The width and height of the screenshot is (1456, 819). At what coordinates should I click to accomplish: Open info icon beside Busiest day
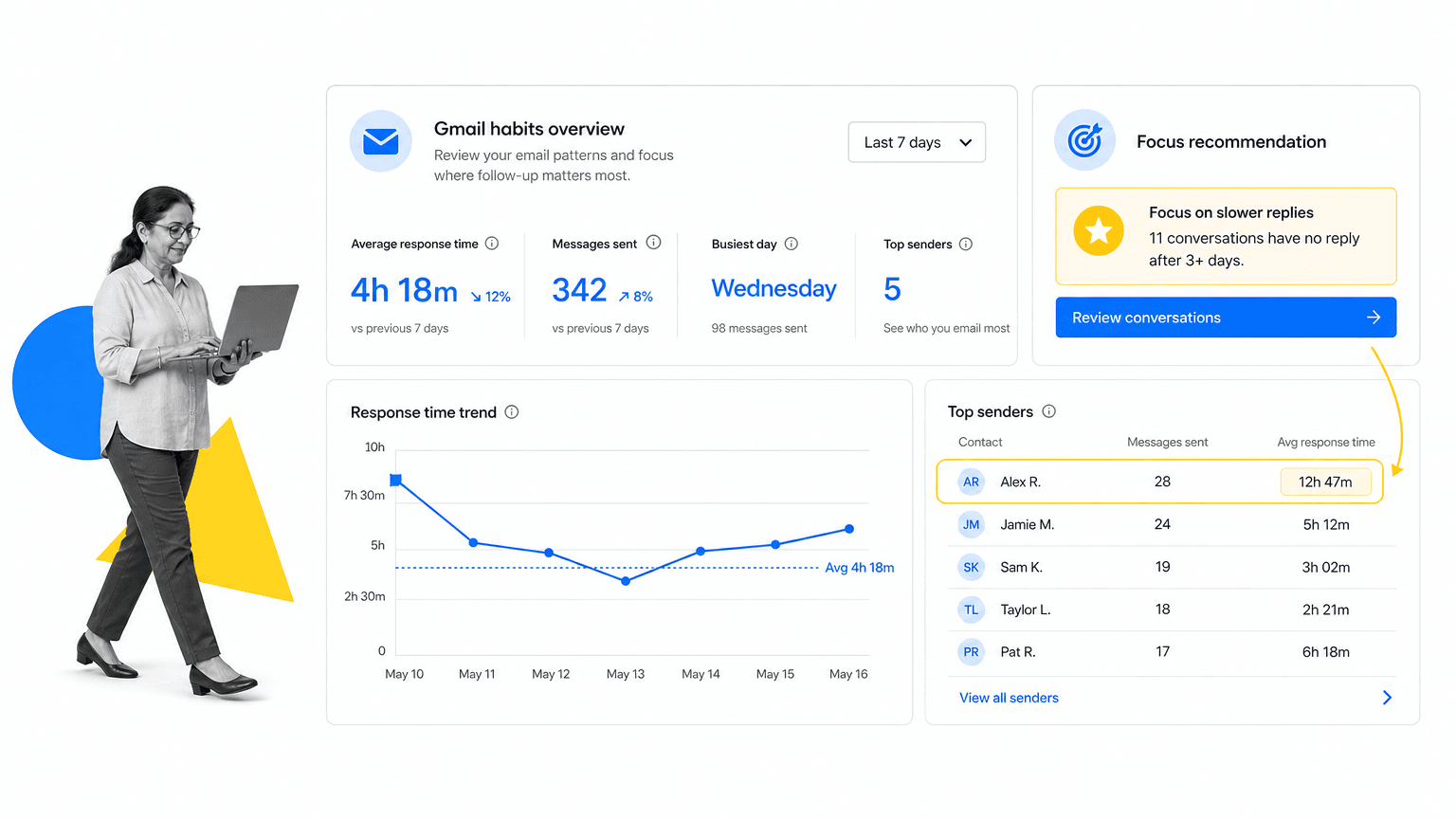[x=792, y=244]
